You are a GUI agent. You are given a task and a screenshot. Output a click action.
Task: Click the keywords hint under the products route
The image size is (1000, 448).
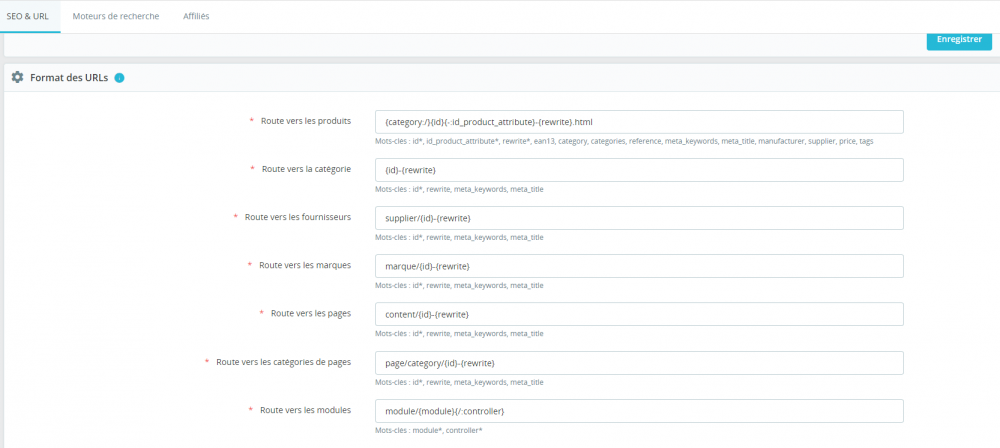624,141
